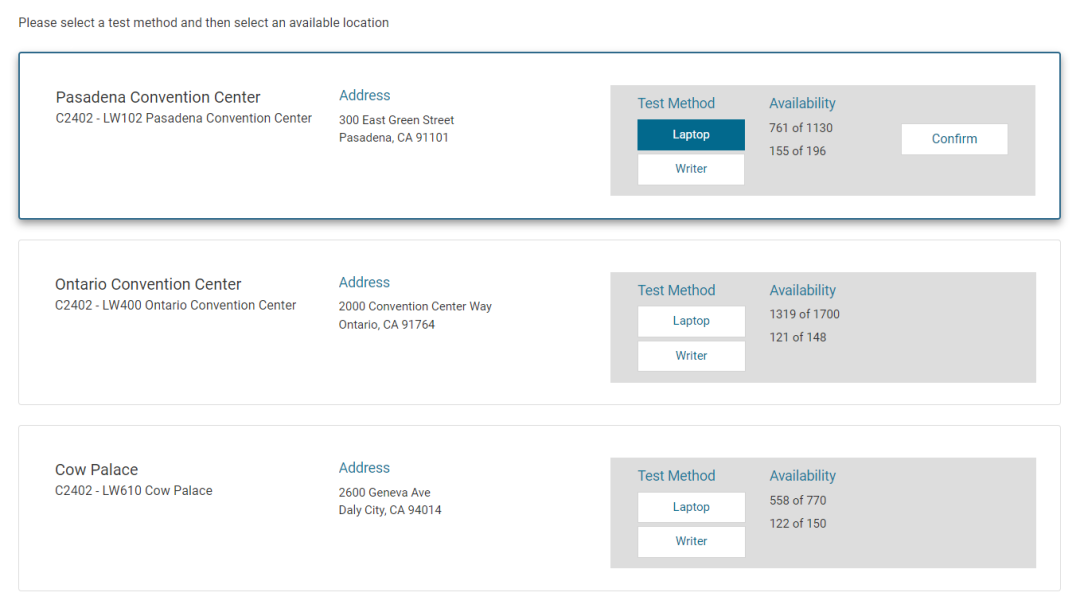1080x612 pixels.
Task: Click the 1319 of 1700 availability value
Action: [804, 314]
